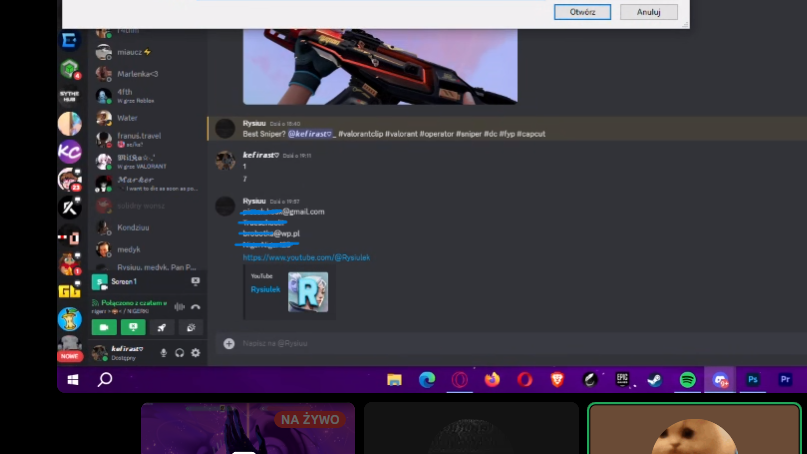Disconnect from voice call
The height and width of the screenshot is (454, 807).
click(x=195, y=307)
